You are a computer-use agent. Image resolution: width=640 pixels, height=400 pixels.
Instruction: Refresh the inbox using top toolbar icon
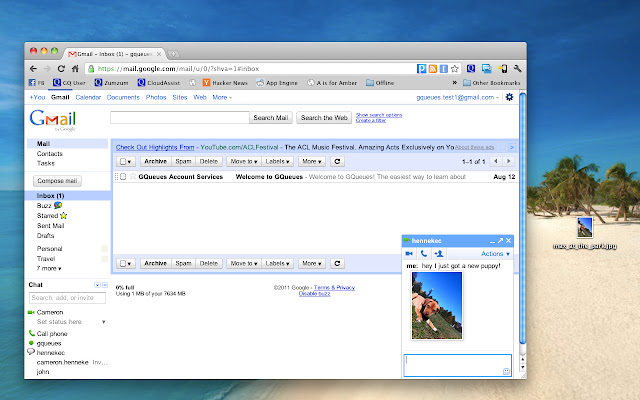(x=337, y=161)
